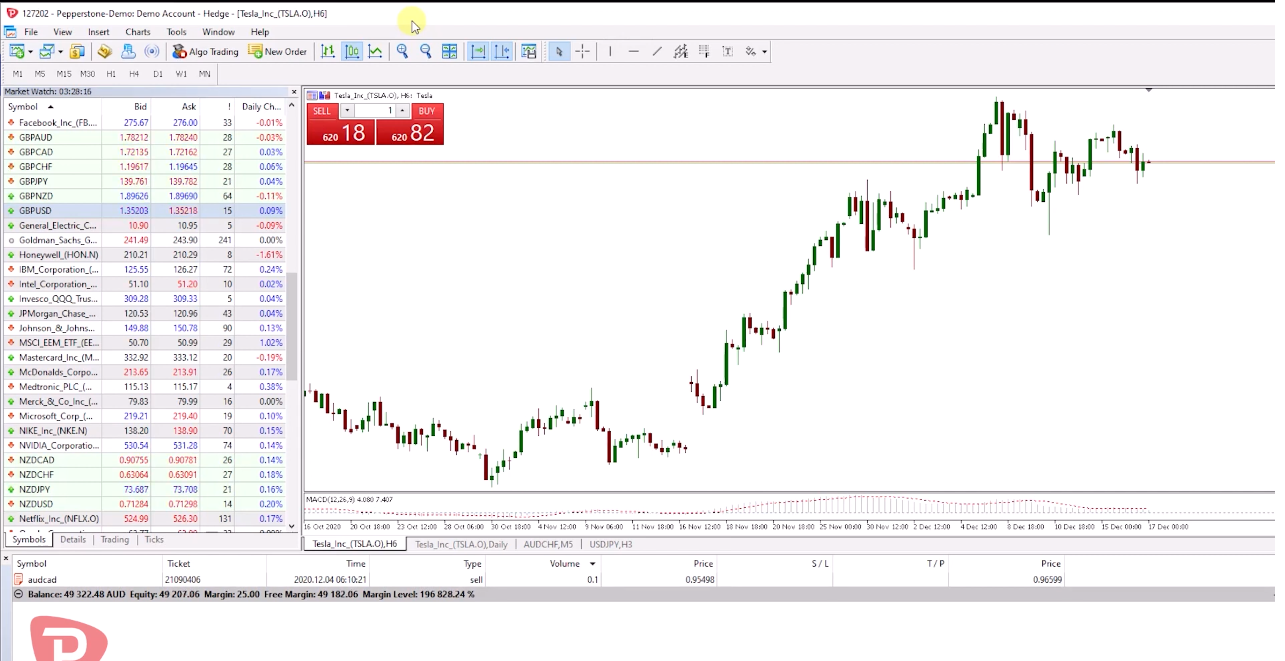Select the equidistant channel tool
This screenshot has height=661, width=1285.
tap(681, 51)
